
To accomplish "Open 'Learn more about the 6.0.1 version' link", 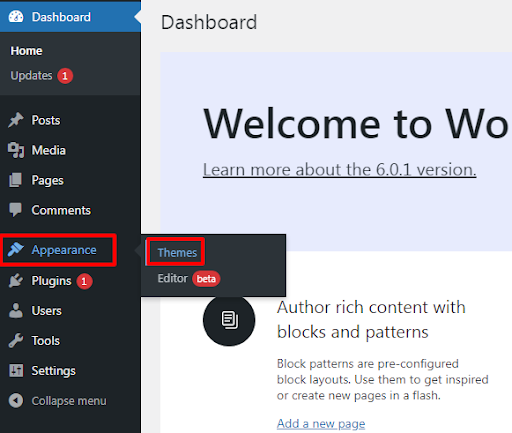I will [x=340, y=170].
